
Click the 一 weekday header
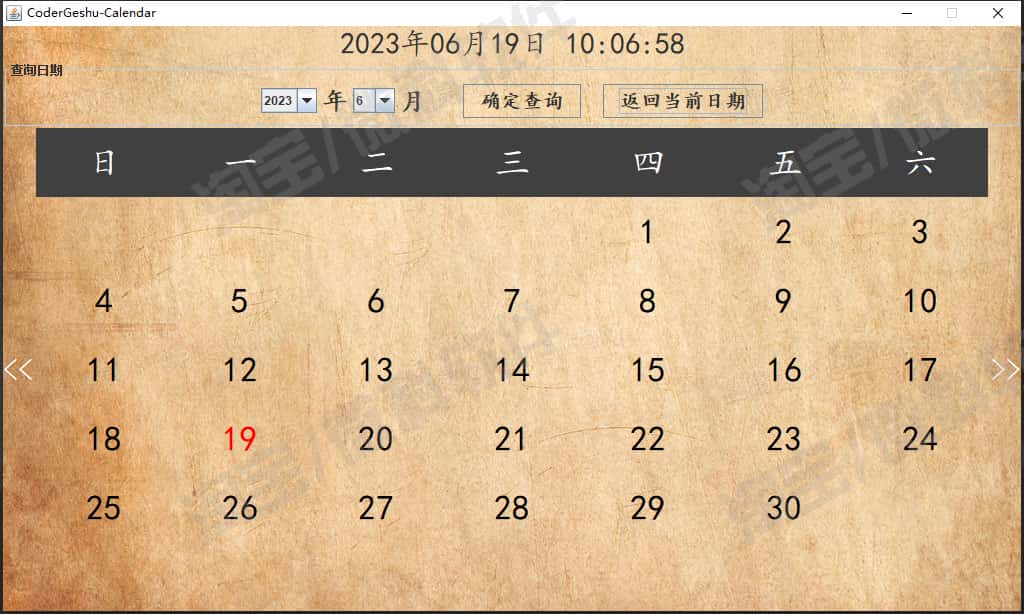point(240,162)
